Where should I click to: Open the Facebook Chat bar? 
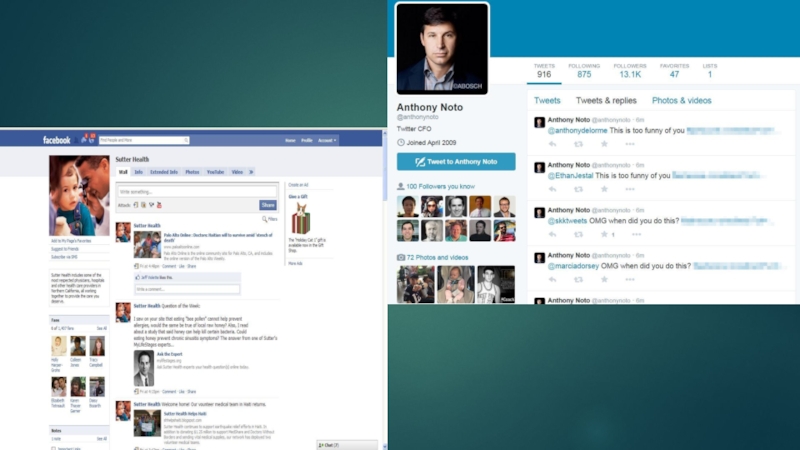(x=347, y=445)
